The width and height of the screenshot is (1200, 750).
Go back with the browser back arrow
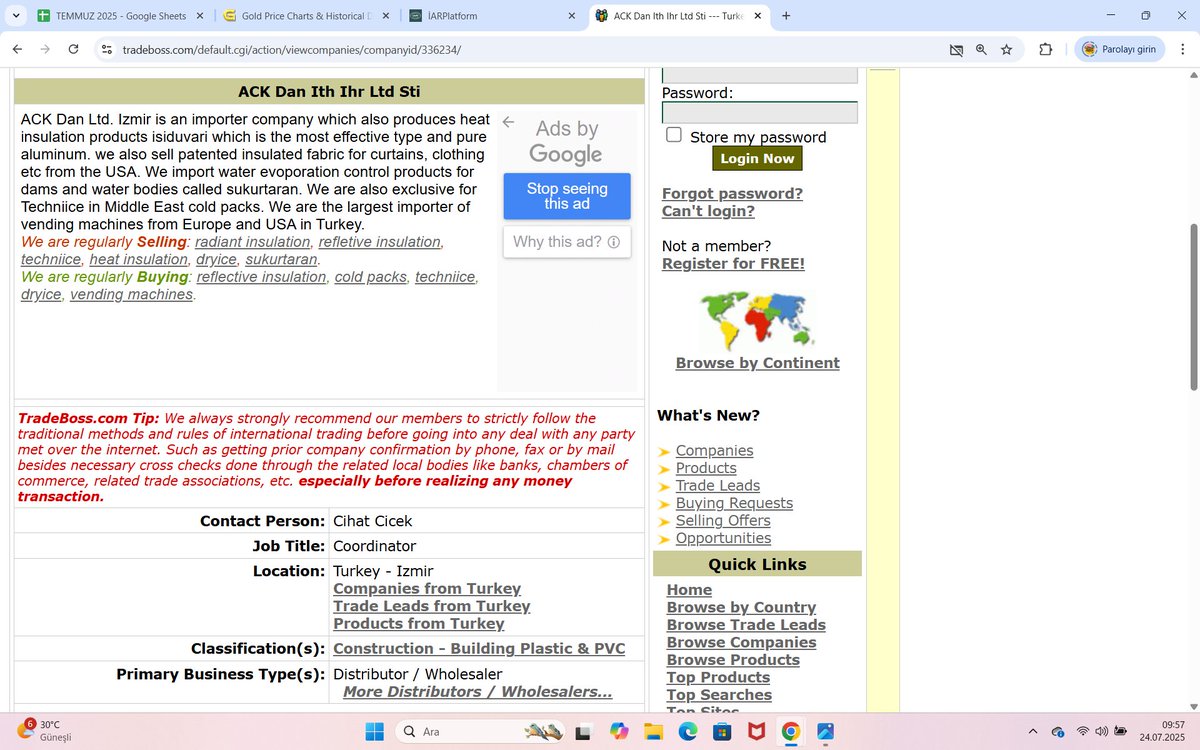pos(17,49)
